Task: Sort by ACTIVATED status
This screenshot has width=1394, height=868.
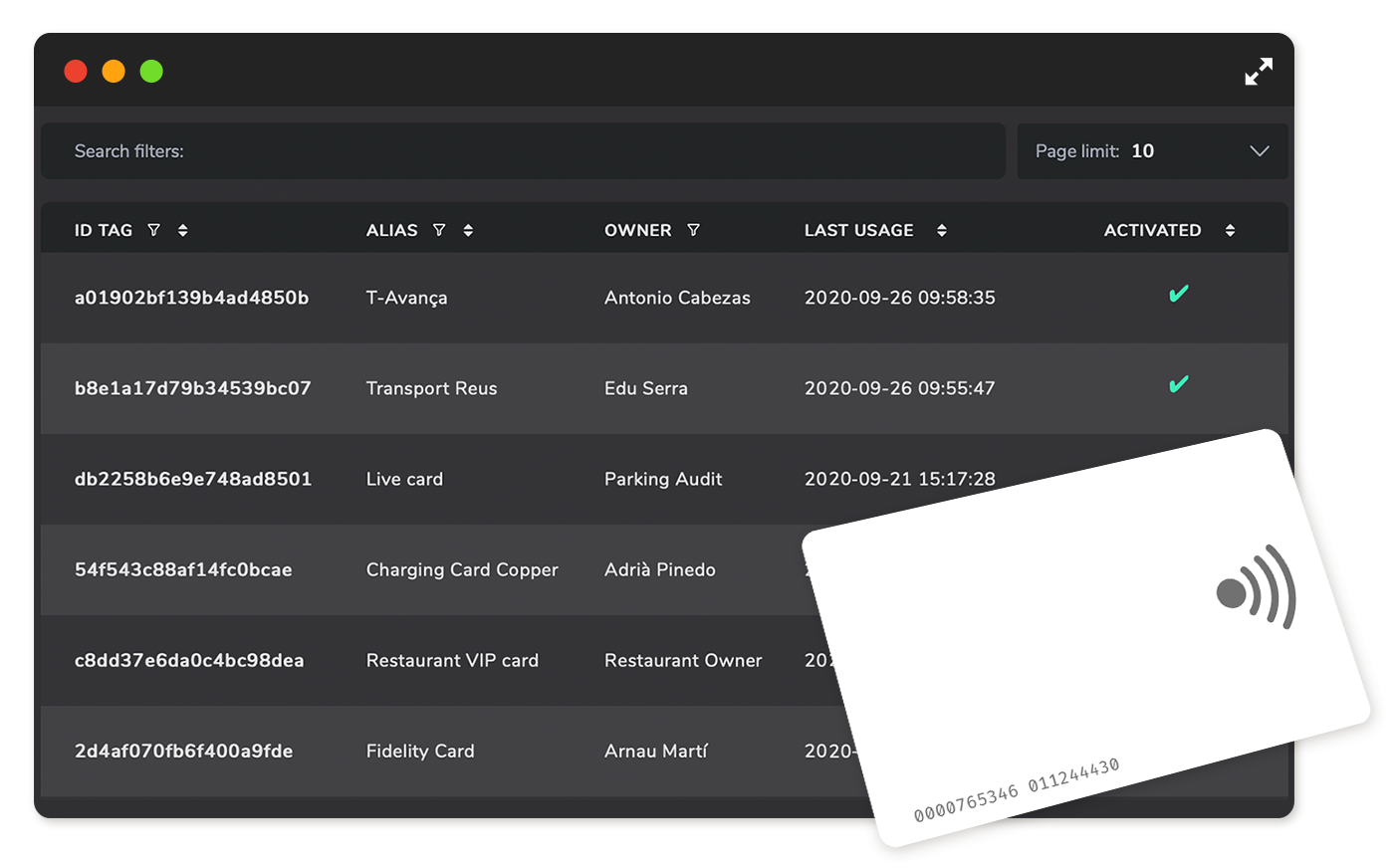Action: (1230, 230)
